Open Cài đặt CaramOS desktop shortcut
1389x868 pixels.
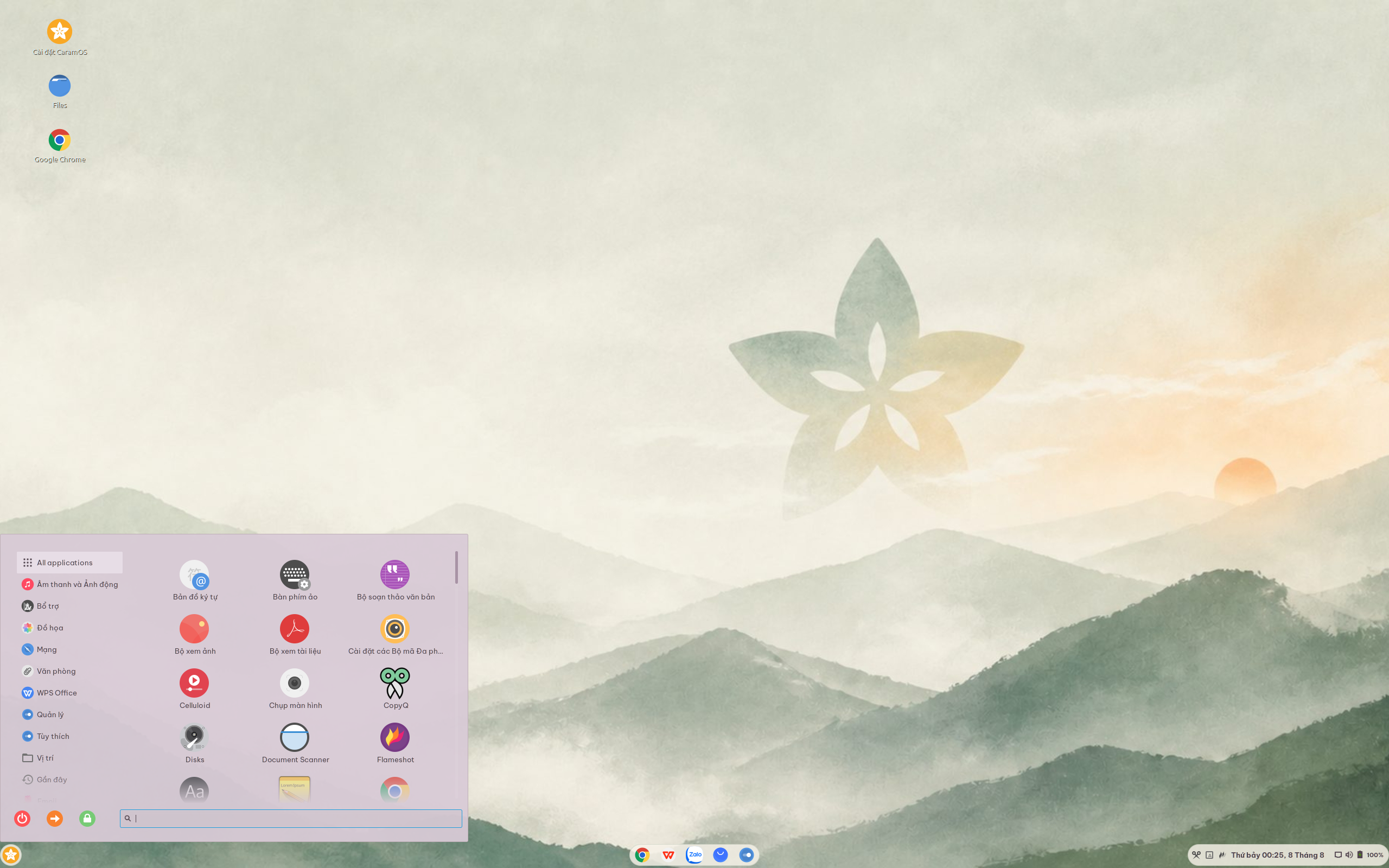click(60, 38)
